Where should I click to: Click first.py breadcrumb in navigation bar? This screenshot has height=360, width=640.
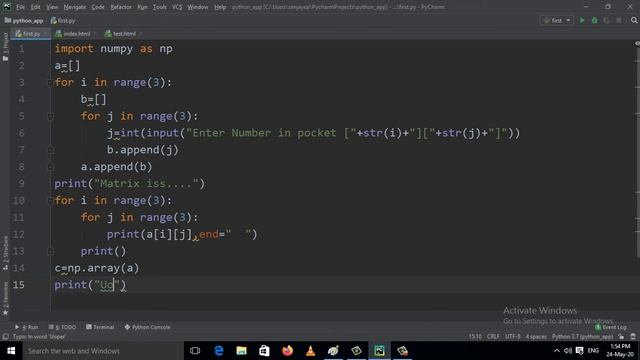tap(63, 20)
